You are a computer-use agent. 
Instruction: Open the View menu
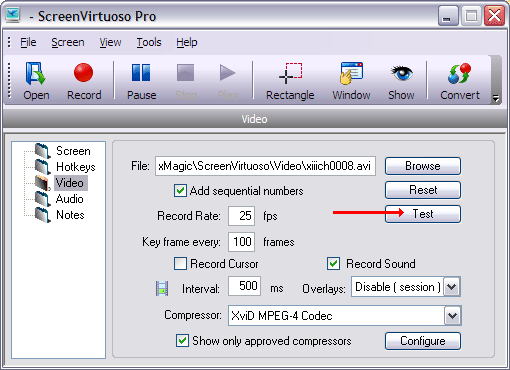pyautogui.click(x=110, y=42)
